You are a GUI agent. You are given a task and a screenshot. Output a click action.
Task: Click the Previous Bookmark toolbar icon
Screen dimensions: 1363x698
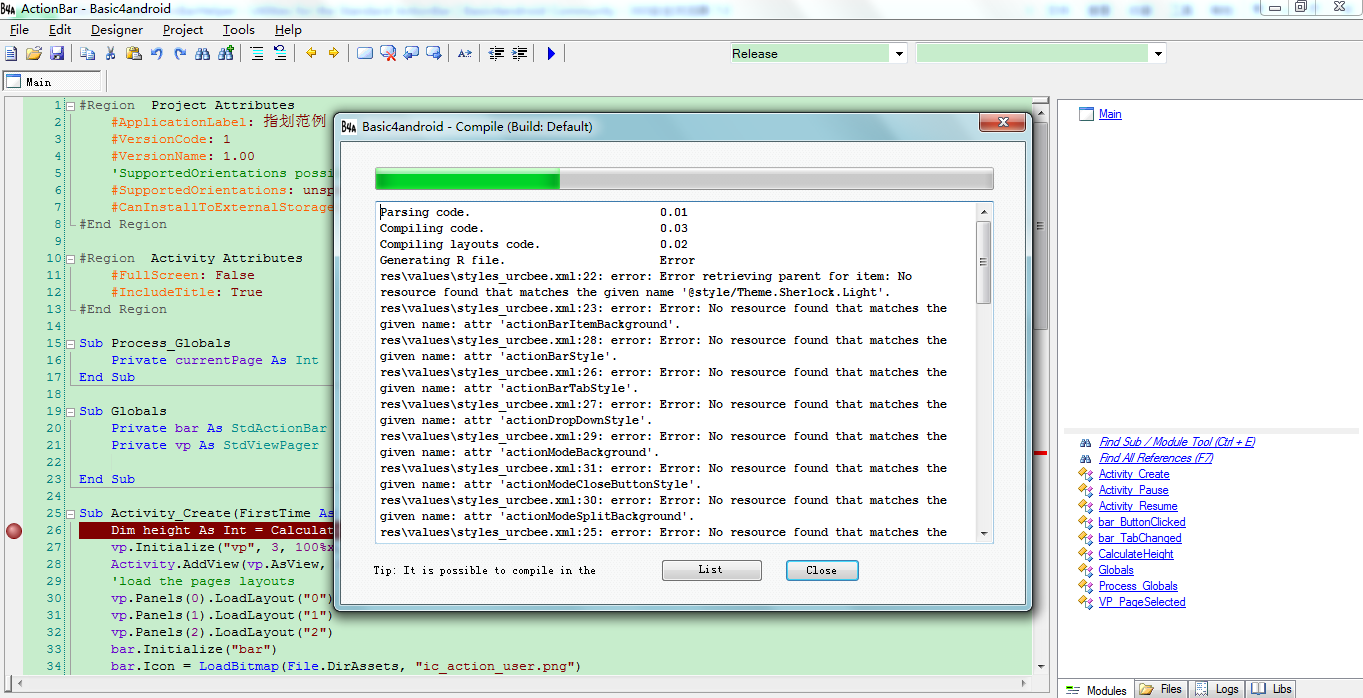point(411,53)
